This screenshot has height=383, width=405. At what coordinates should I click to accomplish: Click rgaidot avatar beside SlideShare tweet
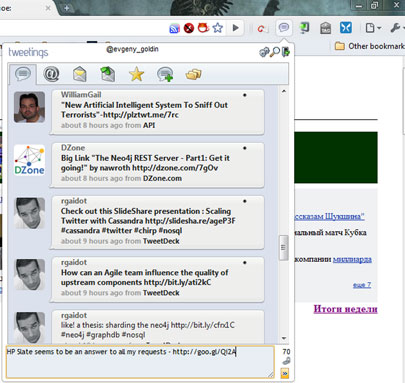click(29, 213)
